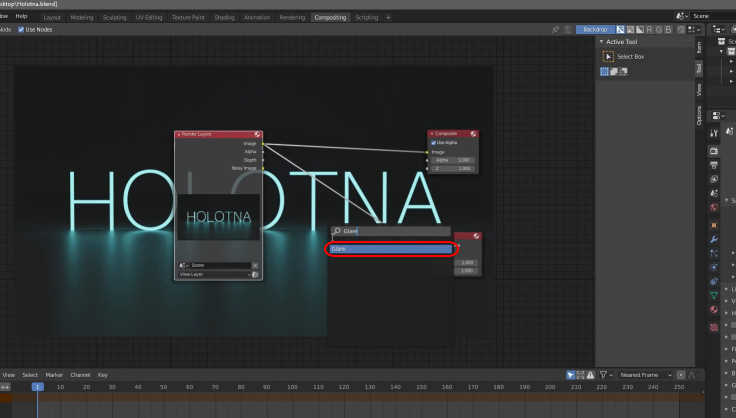Adjust Z value field on Composite node
This screenshot has width=736, height=418.
[452, 168]
